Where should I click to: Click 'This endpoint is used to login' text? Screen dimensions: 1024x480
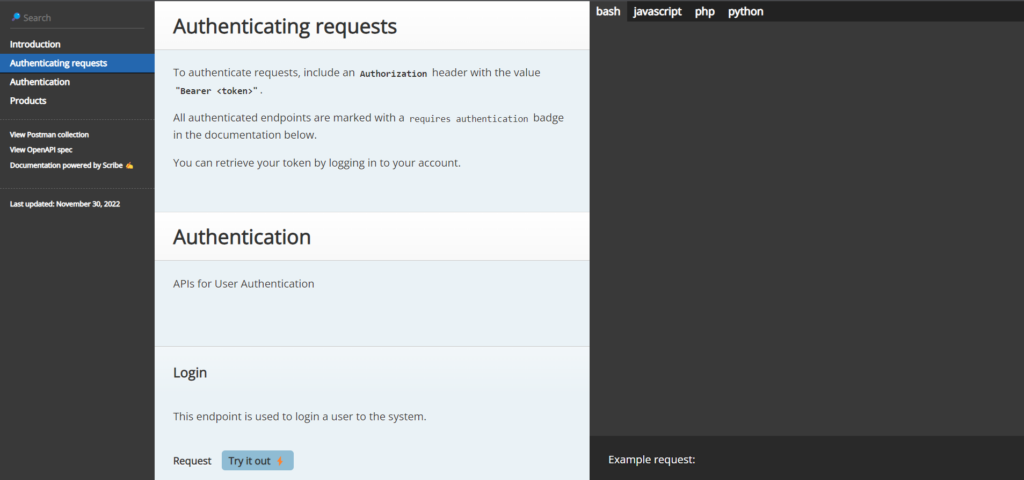[300, 416]
